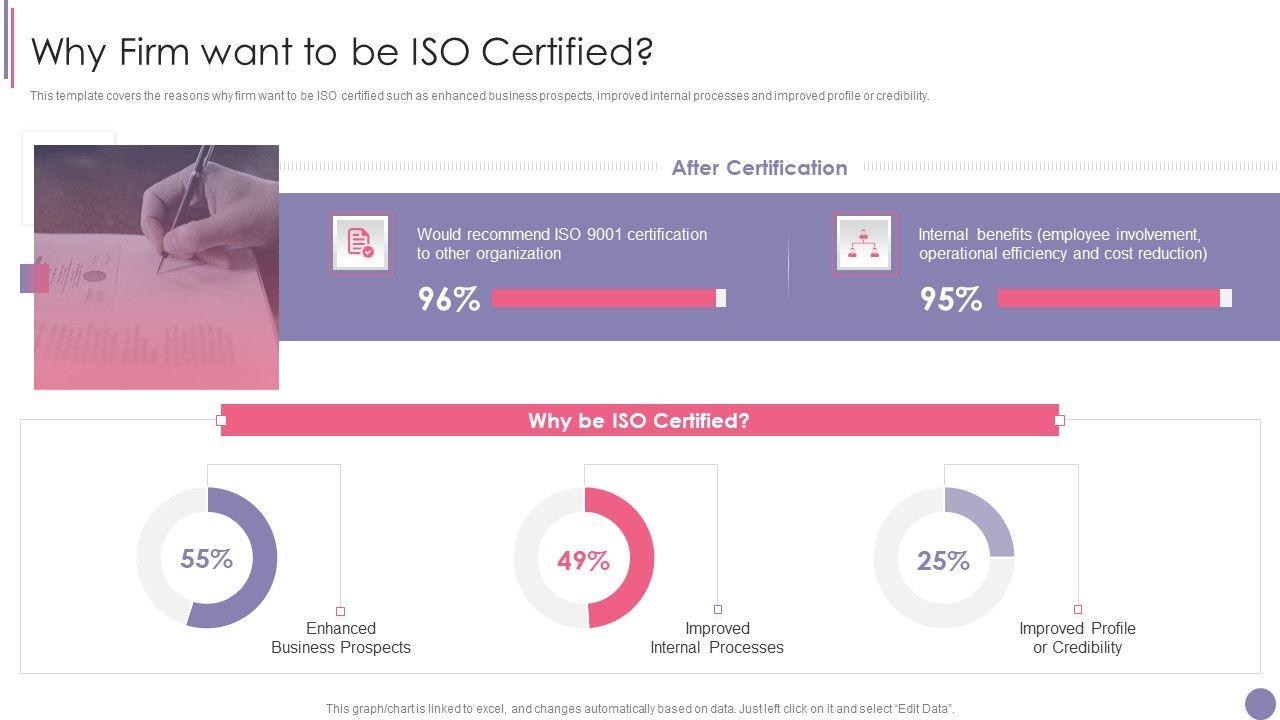The image size is (1280, 720).
Task: Click the "Why be ISO Certified?" banner
Action: point(639,421)
